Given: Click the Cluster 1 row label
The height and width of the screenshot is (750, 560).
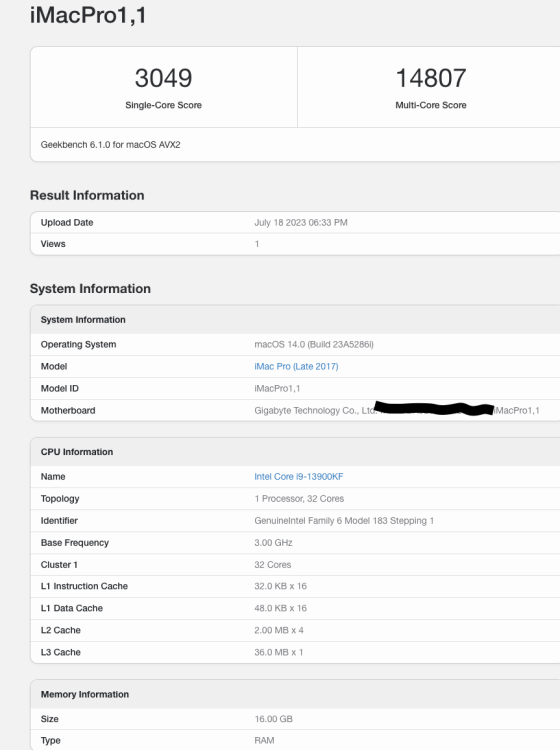Looking at the screenshot, I should pos(59,564).
